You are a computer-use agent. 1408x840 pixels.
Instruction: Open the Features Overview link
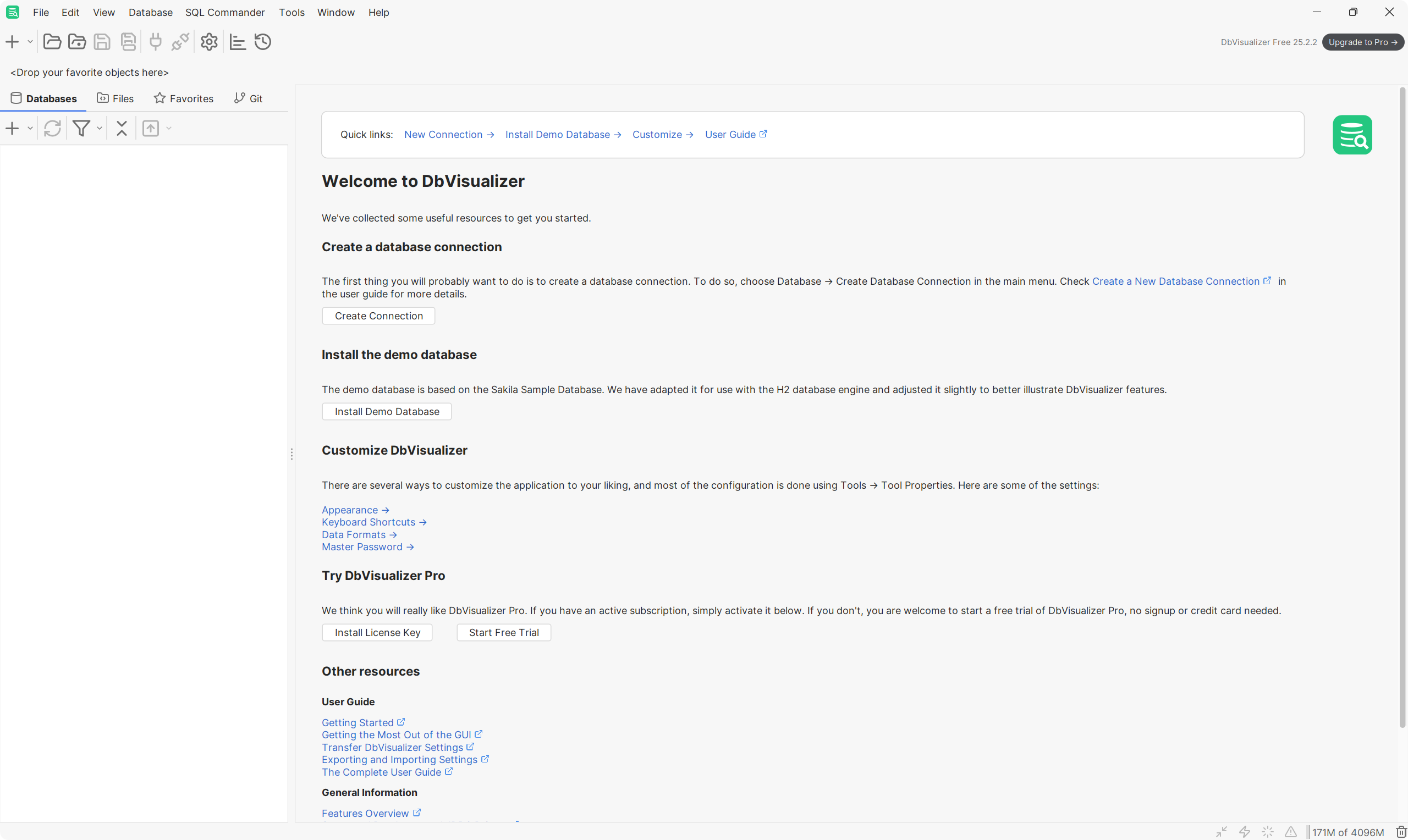(371, 814)
